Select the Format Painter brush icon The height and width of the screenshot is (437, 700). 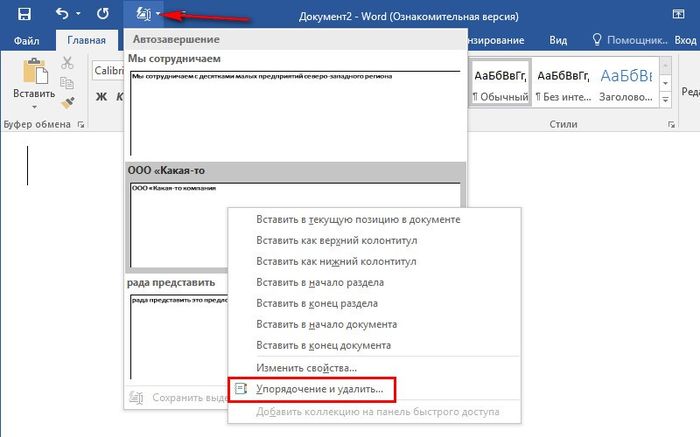coord(68,101)
